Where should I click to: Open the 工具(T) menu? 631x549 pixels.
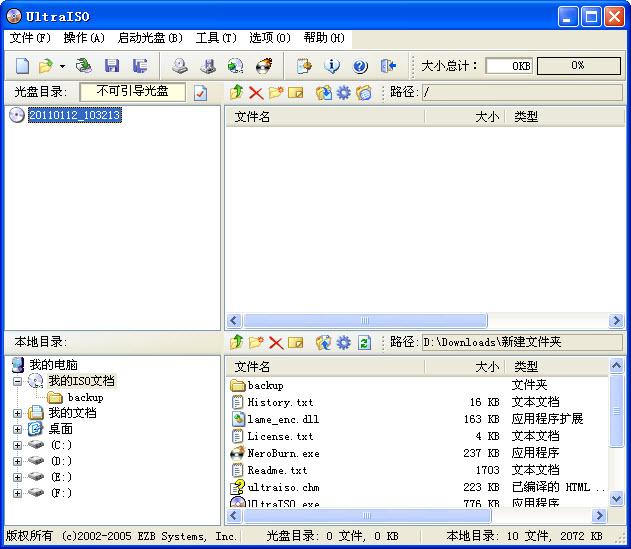(x=216, y=38)
